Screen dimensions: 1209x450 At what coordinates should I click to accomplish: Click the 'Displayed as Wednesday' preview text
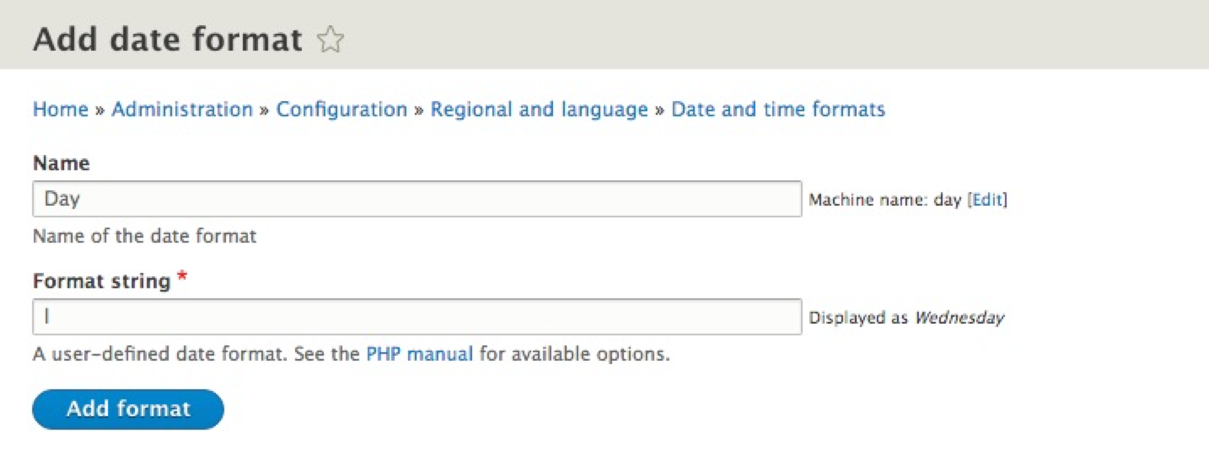[x=906, y=318]
